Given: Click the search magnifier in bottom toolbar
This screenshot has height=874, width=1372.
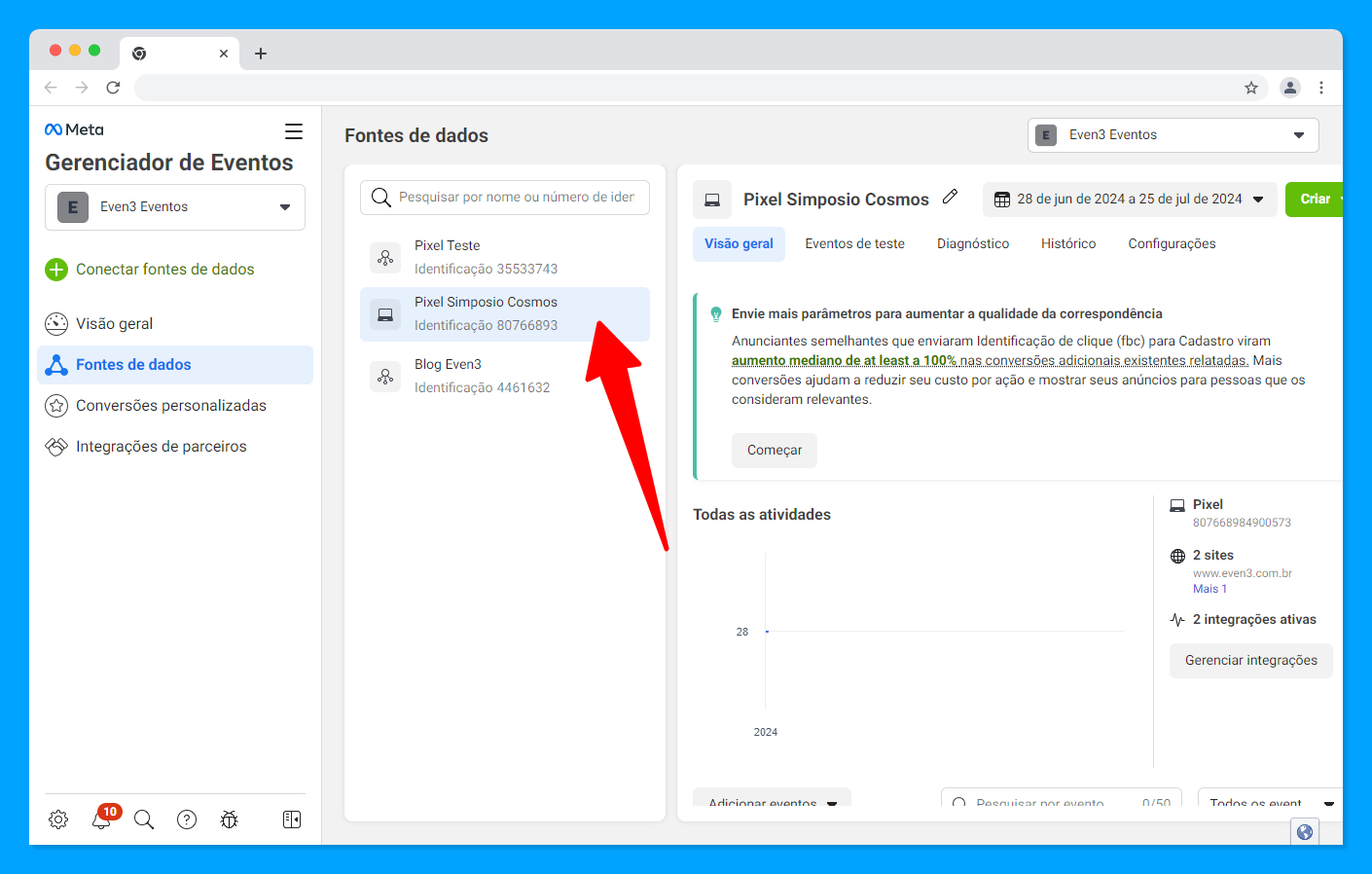Looking at the screenshot, I should click(144, 819).
